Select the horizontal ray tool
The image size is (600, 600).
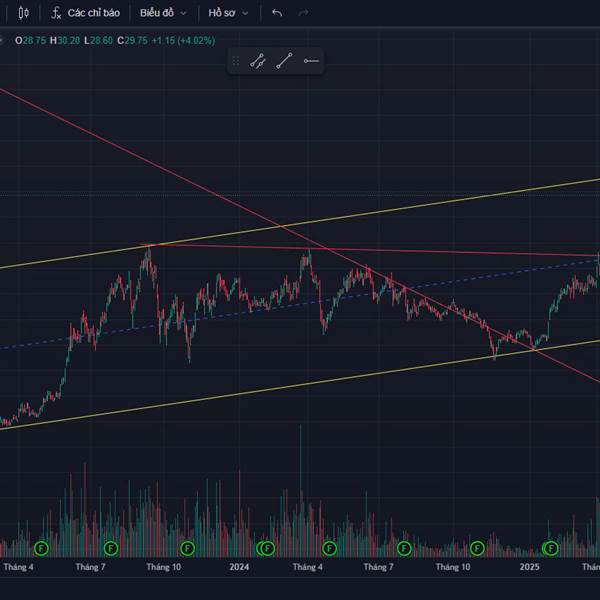(x=311, y=61)
